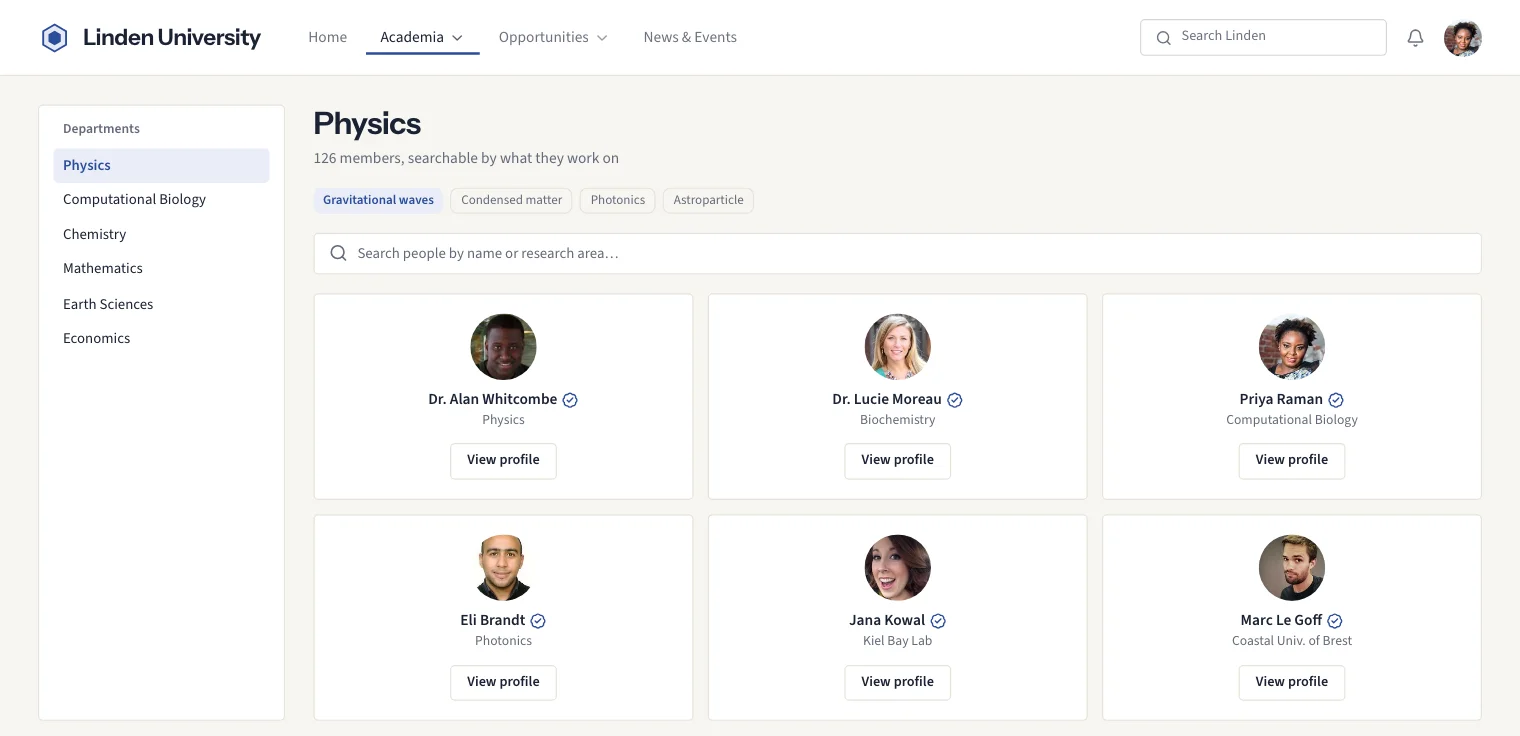Viewport: 1520px width, 736px height.
Task: Click verified badge beside Dr. Lucie Moreau
Action: coord(955,400)
